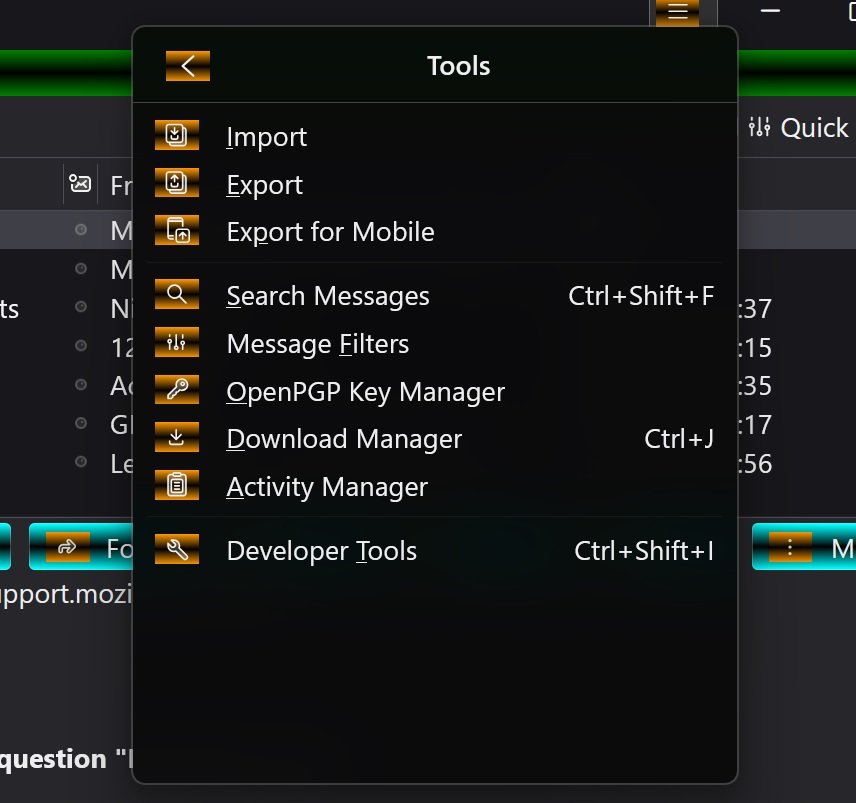Viewport: 856px width, 803px height.
Task: Click the Forward message button
Action: point(82,547)
